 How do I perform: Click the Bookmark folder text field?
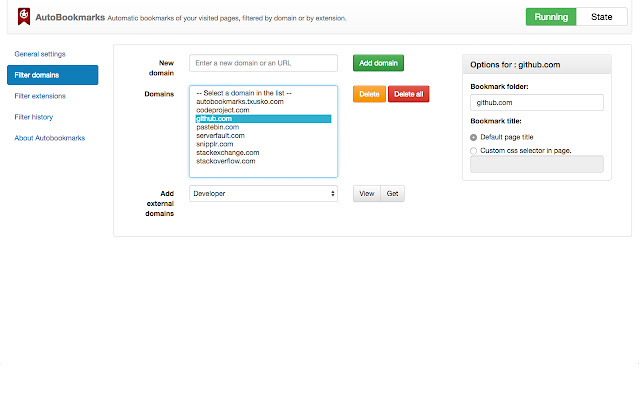point(537,102)
